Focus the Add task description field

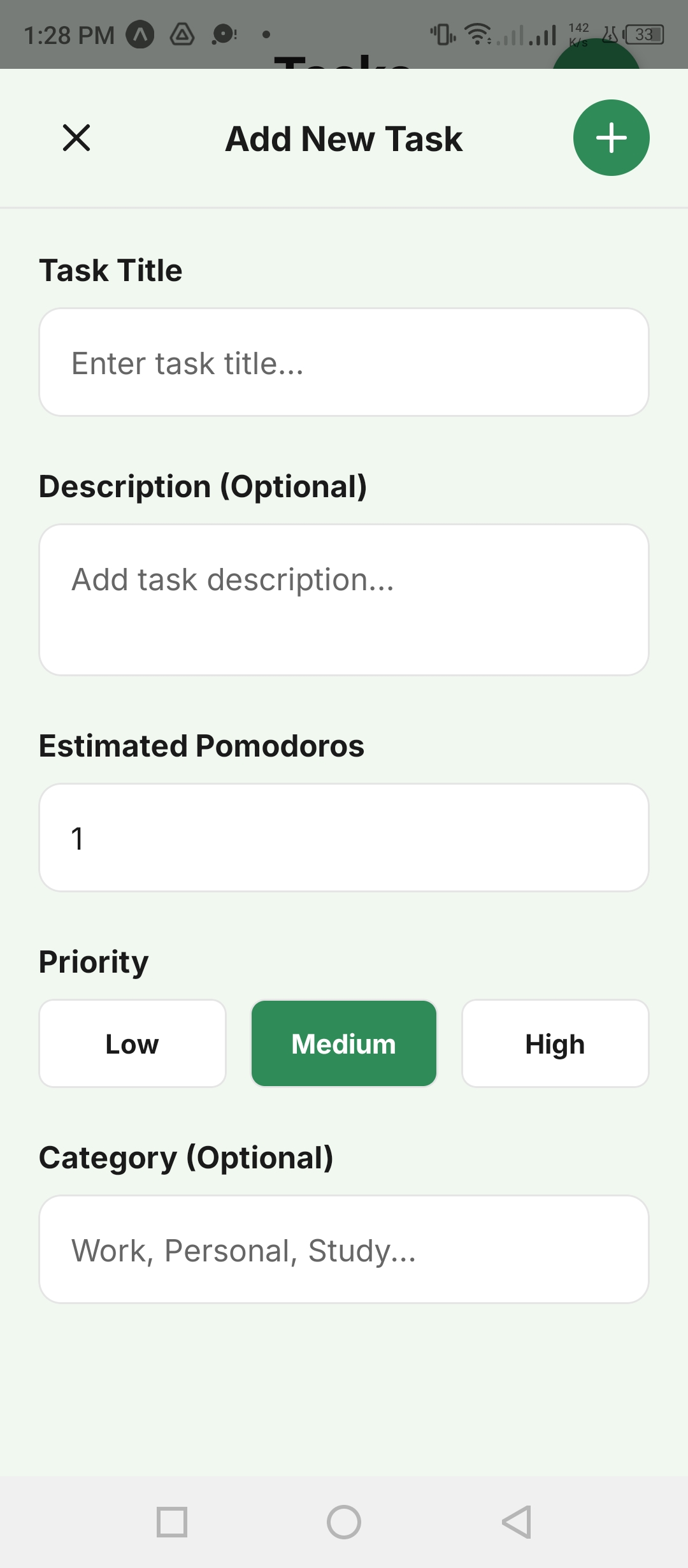(344, 599)
